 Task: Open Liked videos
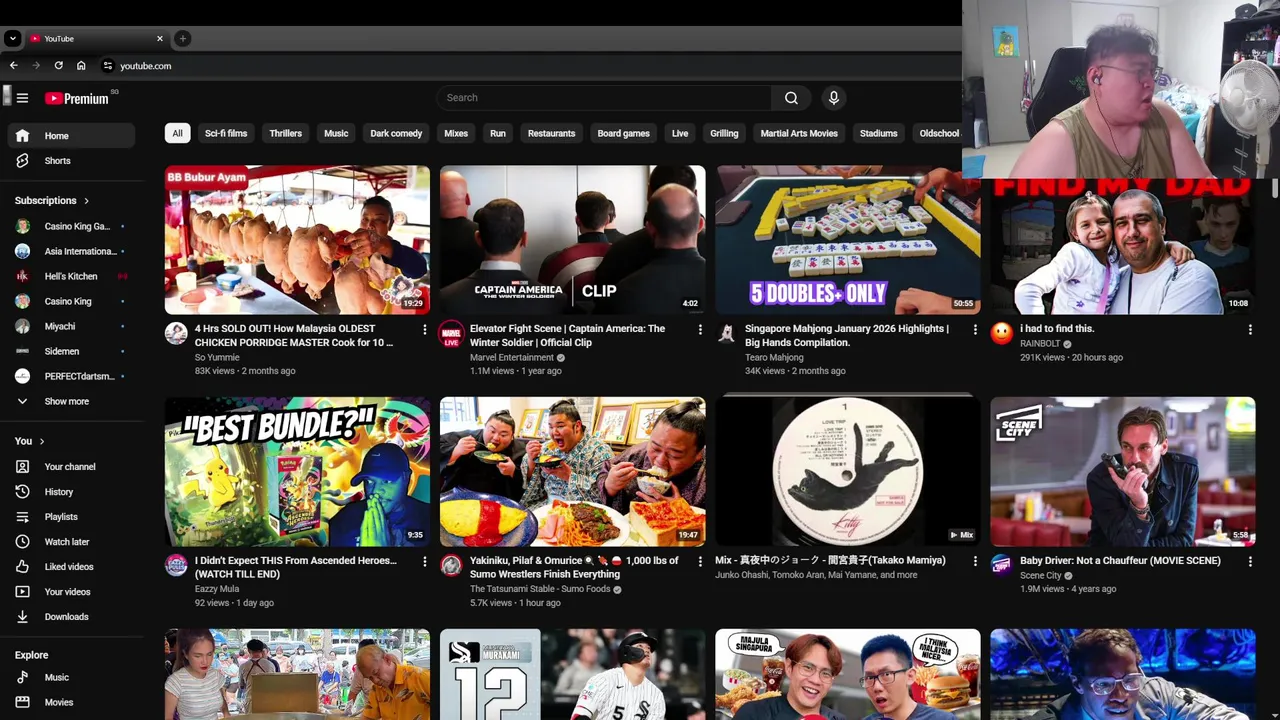coord(70,567)
